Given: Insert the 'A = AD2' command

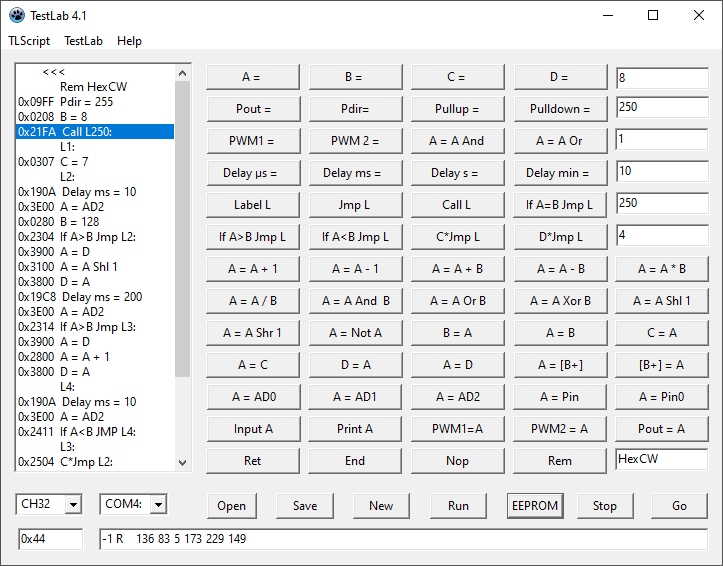Looking at the screenshot, I should 457,397.
